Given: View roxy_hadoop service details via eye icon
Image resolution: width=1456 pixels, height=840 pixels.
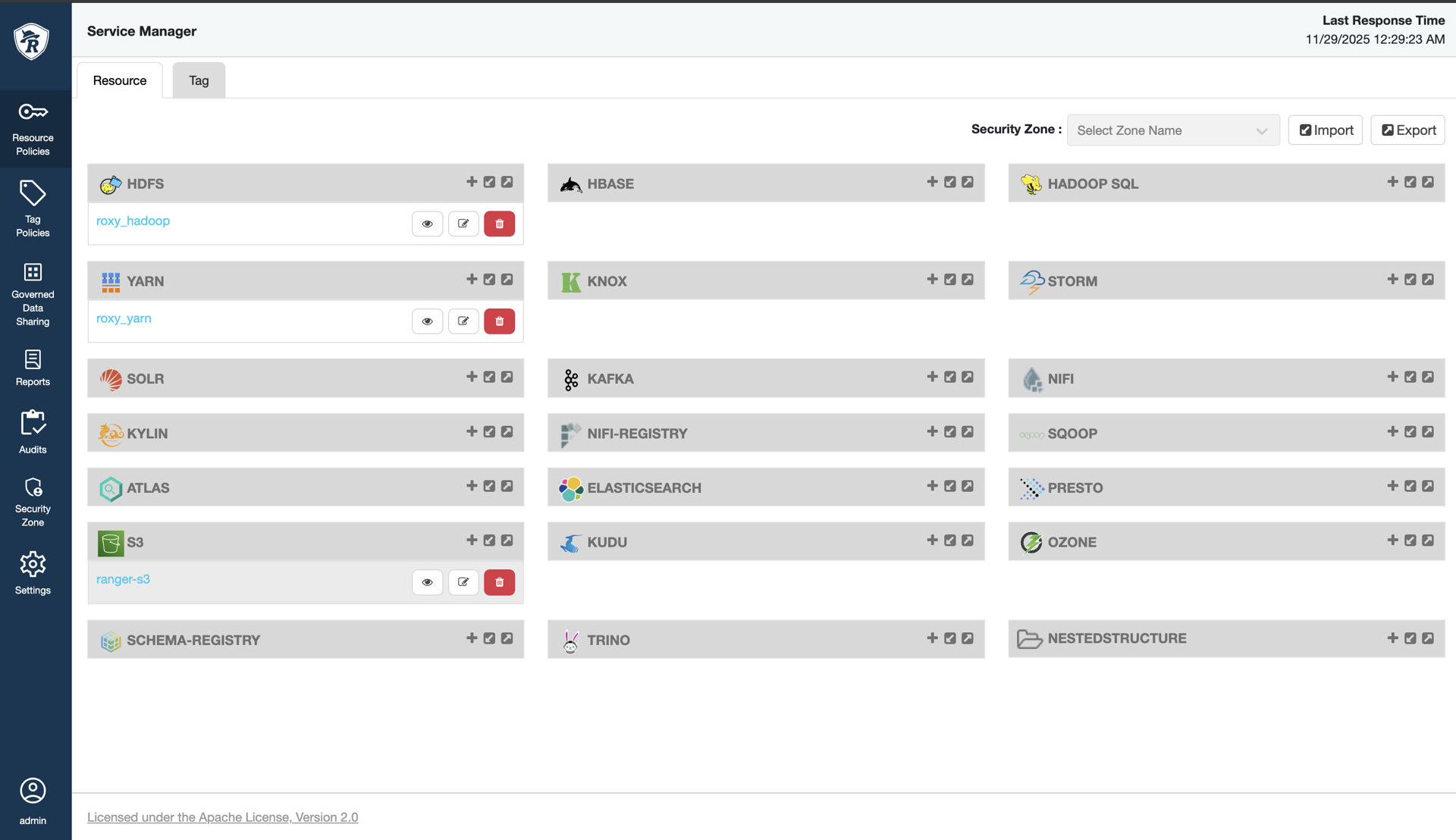Looking at the screenshot, I should click(427, 224).
